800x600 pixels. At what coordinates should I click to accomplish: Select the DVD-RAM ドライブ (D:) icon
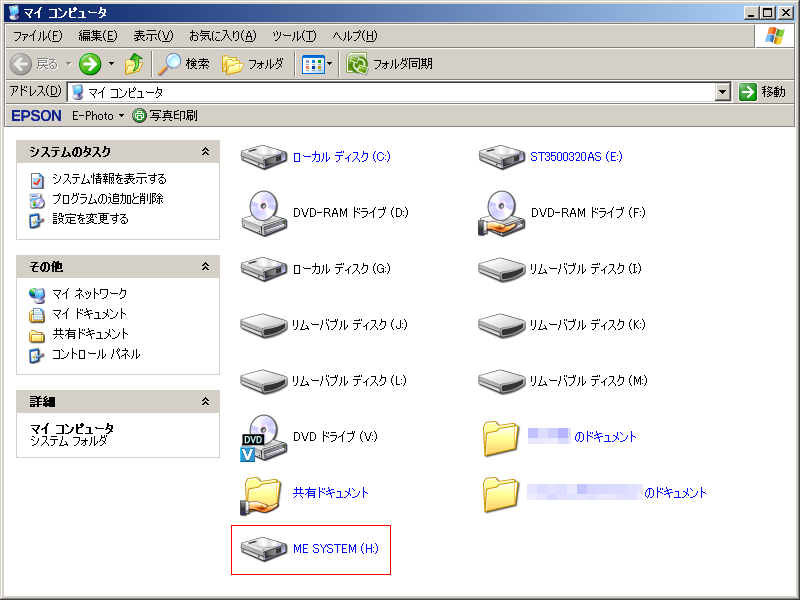point(264,213)
